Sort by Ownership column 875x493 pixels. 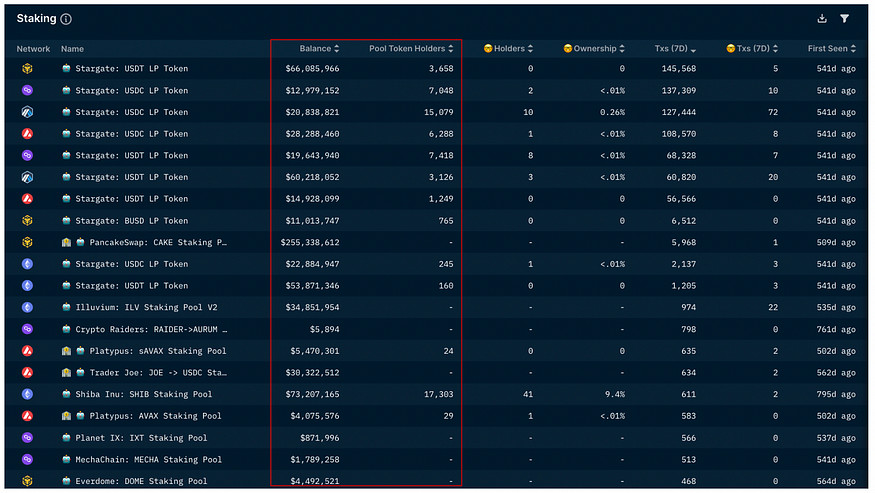(594, 49)
